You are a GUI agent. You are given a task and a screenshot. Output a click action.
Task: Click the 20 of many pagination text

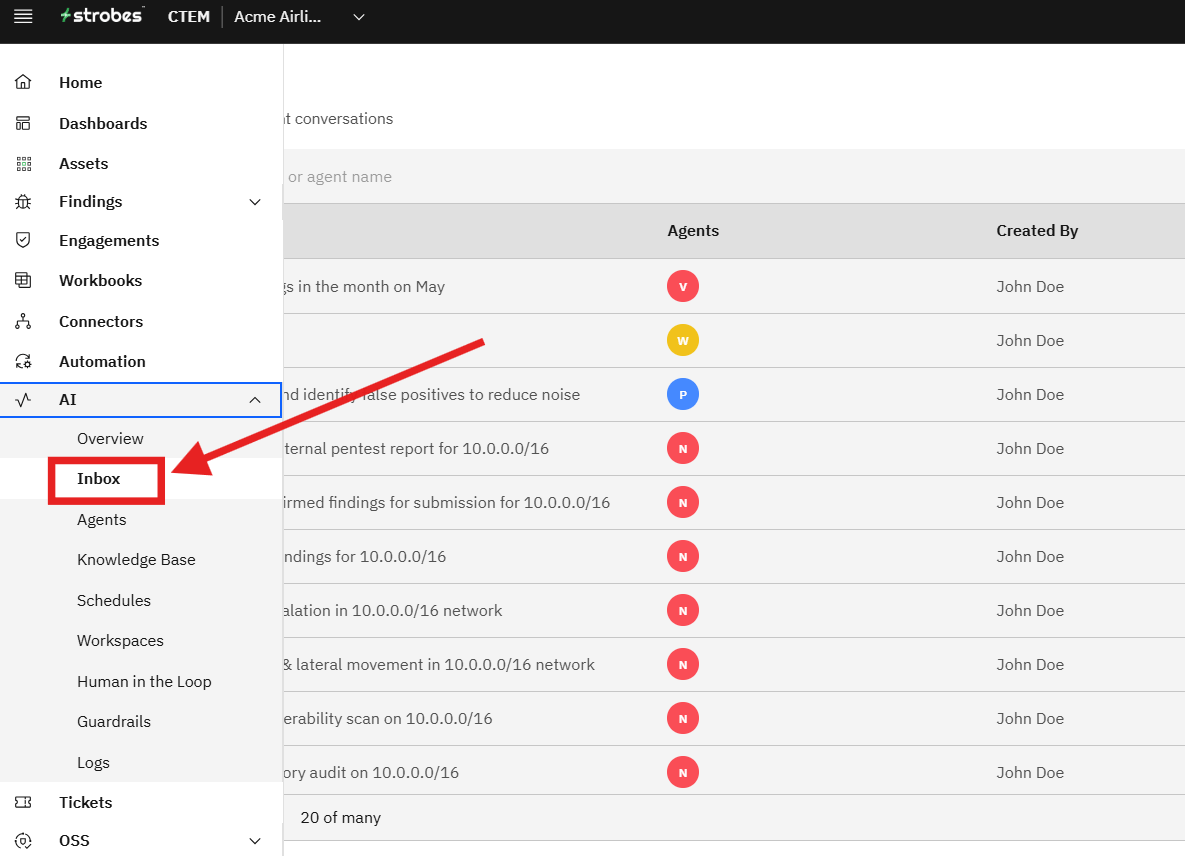[341, 817]
